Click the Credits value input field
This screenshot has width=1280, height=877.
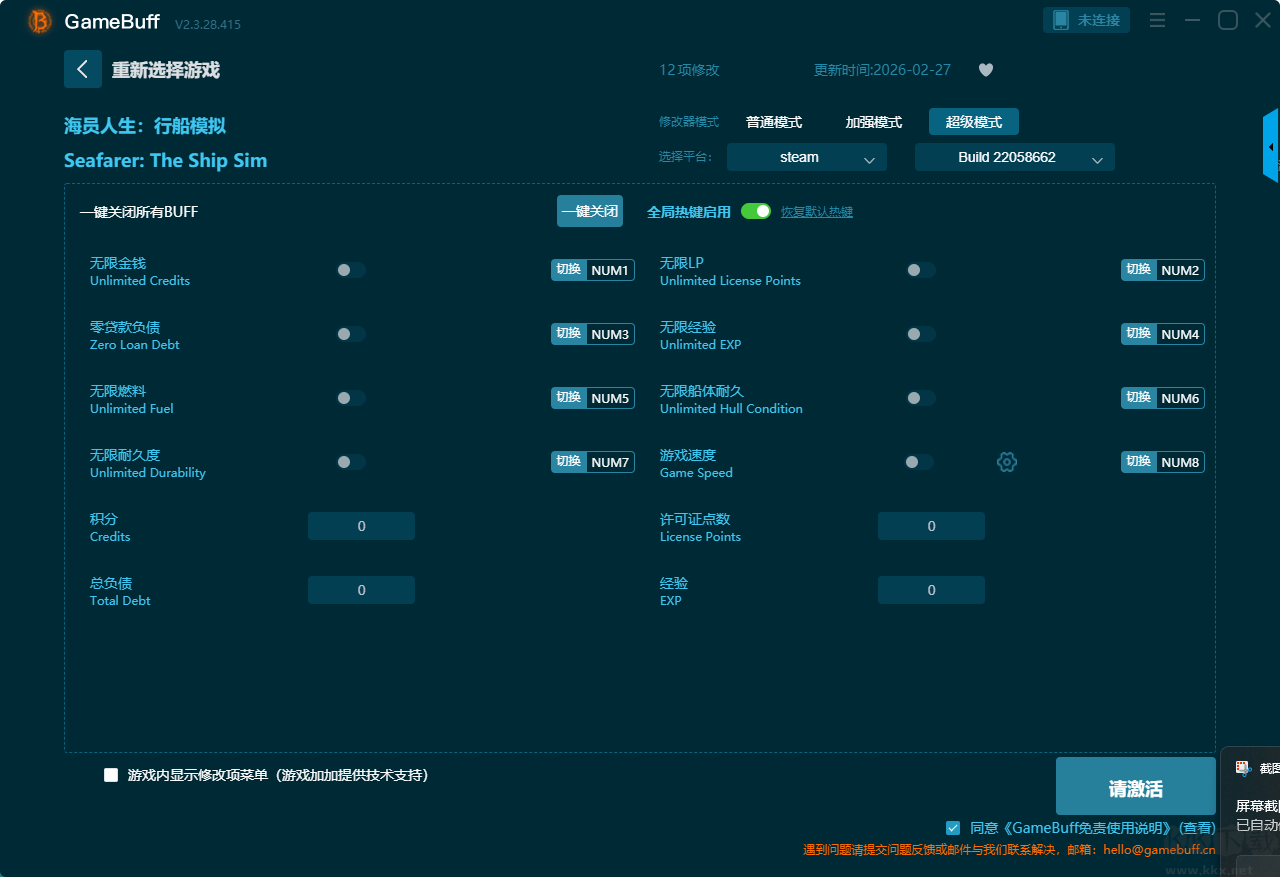coord(361,526)
